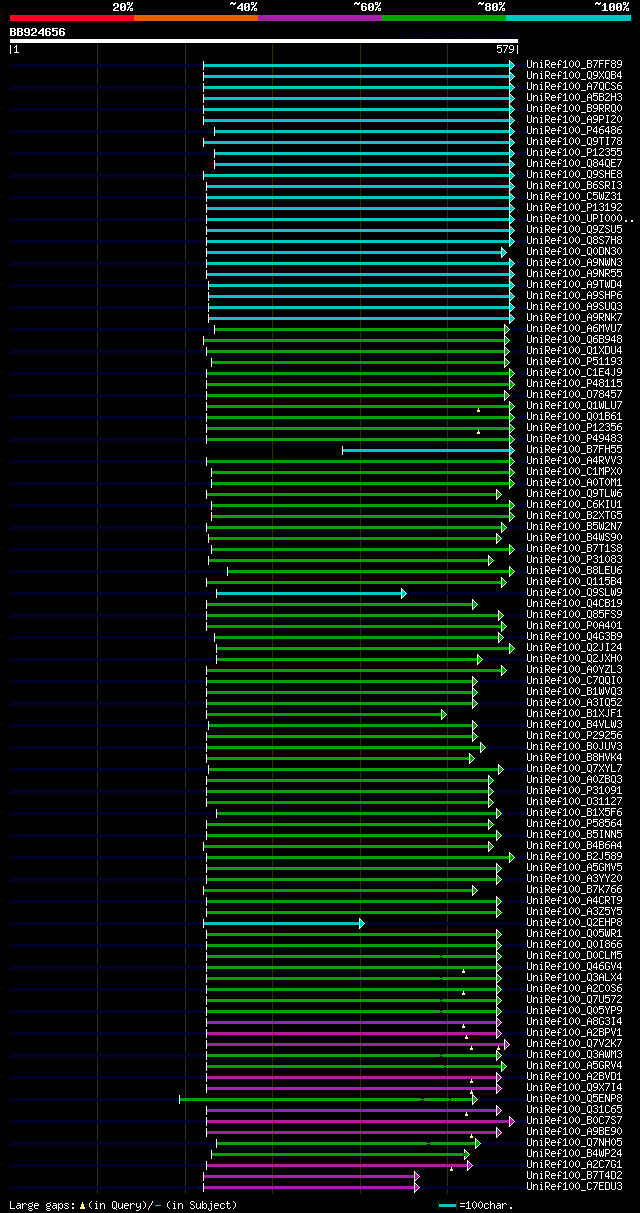The image size is (640, 1213).
Task: Open hit UniRef100_P12355
Action: point(574,153)
